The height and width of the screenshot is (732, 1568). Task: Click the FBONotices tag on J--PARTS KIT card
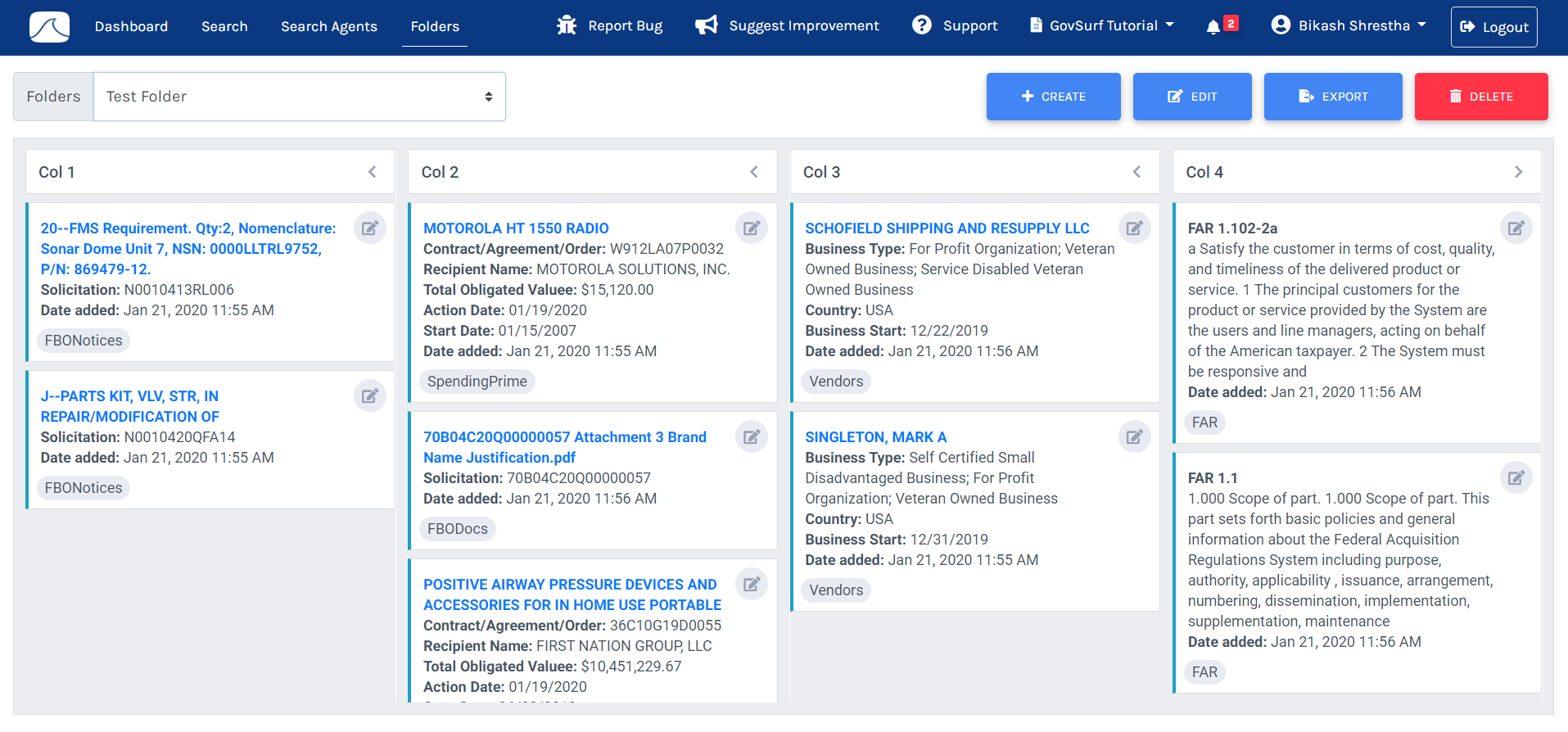point(84,488)
